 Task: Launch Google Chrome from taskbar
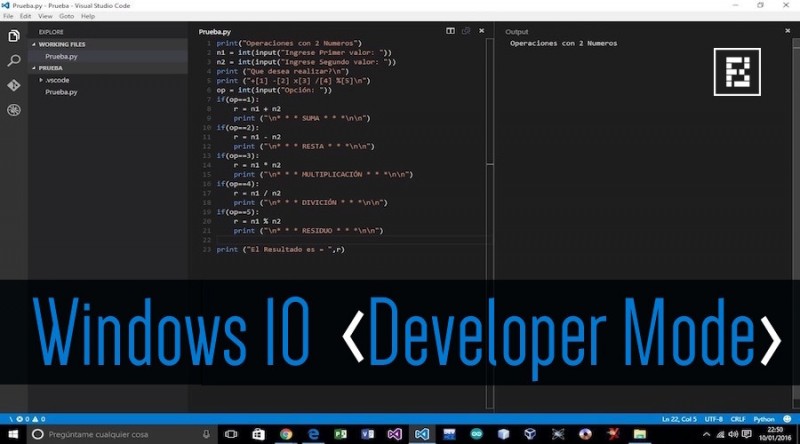[286, 434]
